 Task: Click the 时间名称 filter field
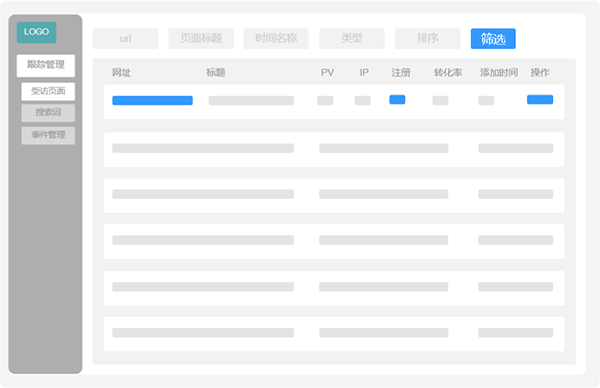[276, 39]
